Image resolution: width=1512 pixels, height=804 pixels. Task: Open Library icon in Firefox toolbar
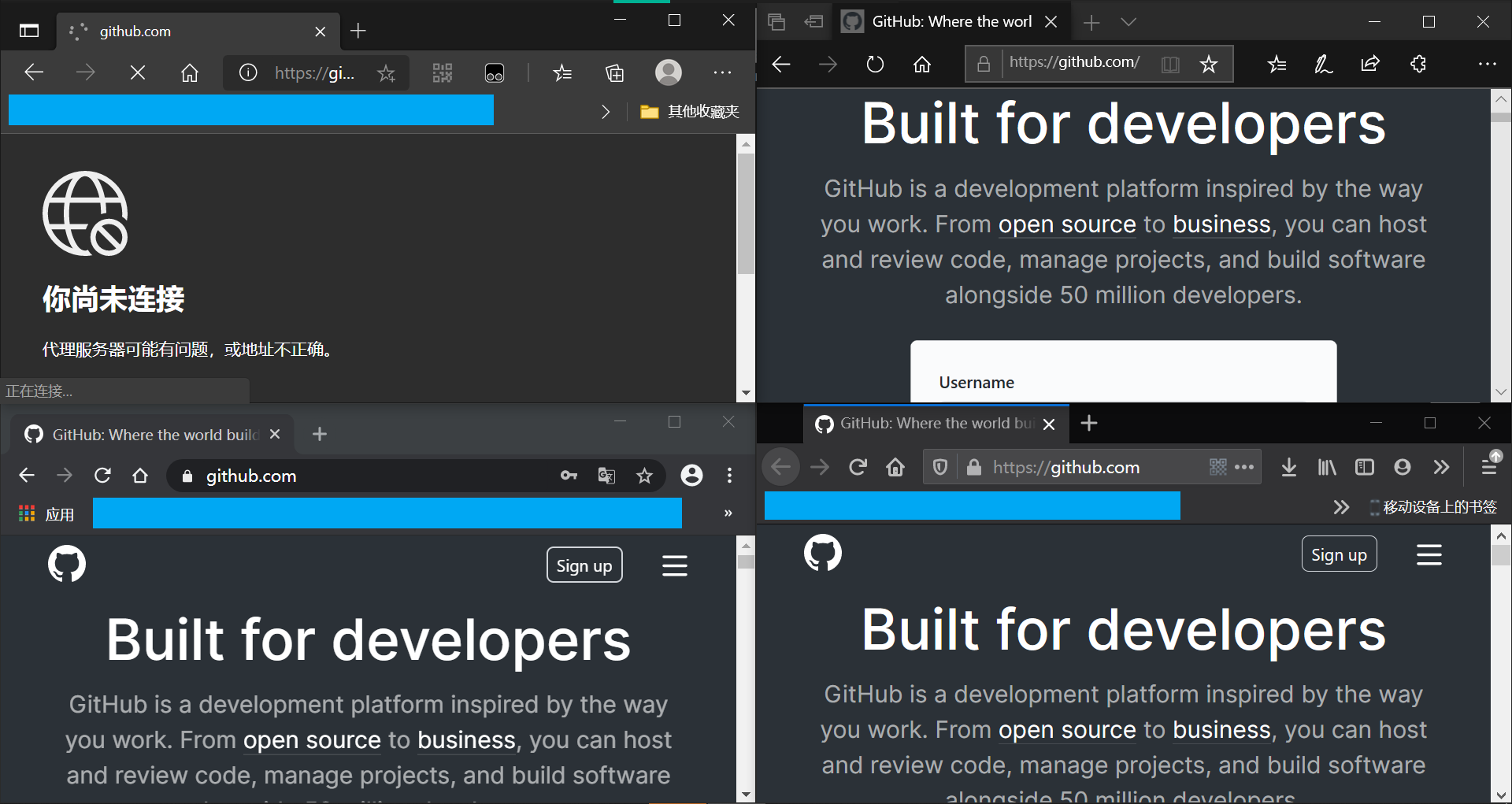tap(1327, 468)
